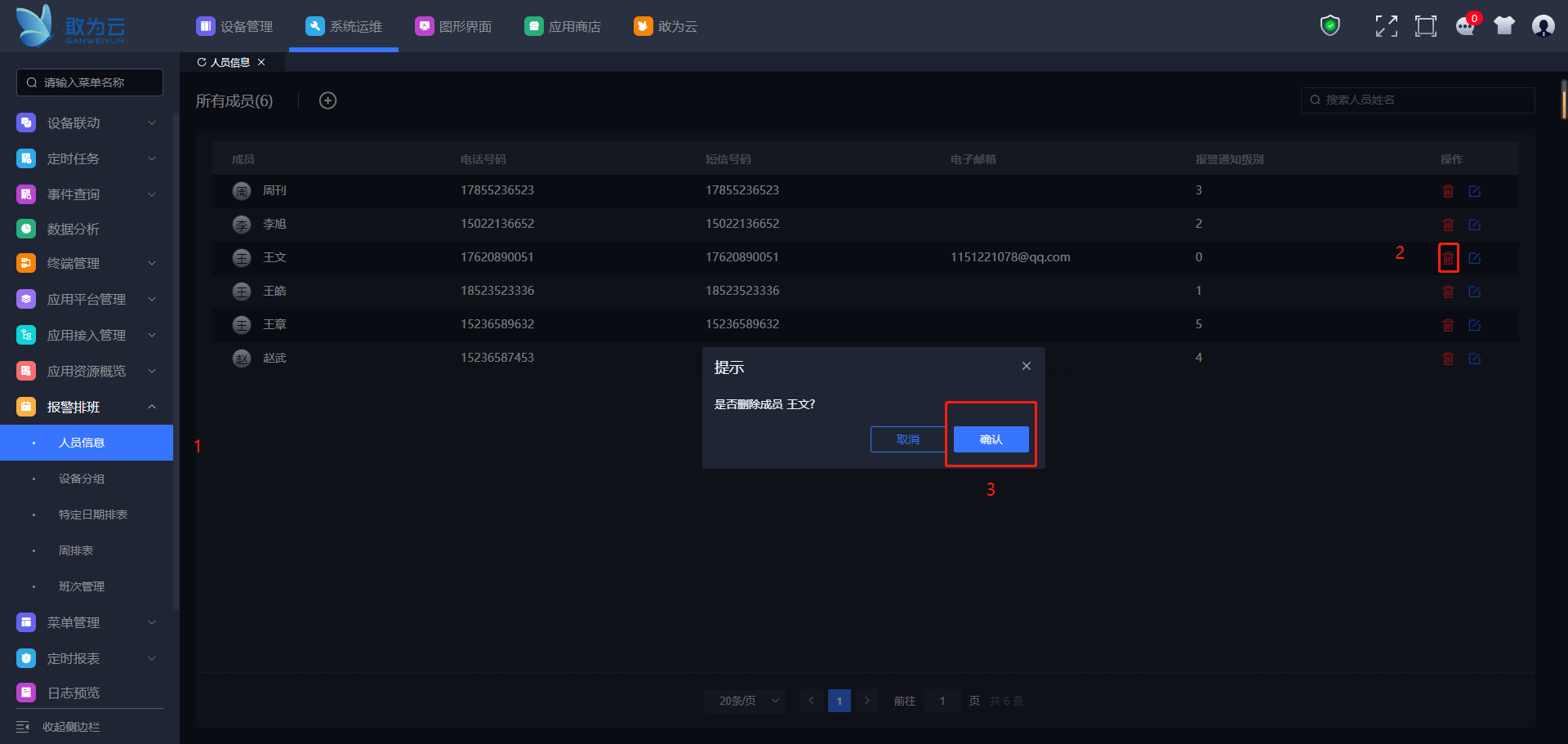Open 班次管理 submenu item
Viewport: 1568px width, 744px height.
click(x=87, y=586)
